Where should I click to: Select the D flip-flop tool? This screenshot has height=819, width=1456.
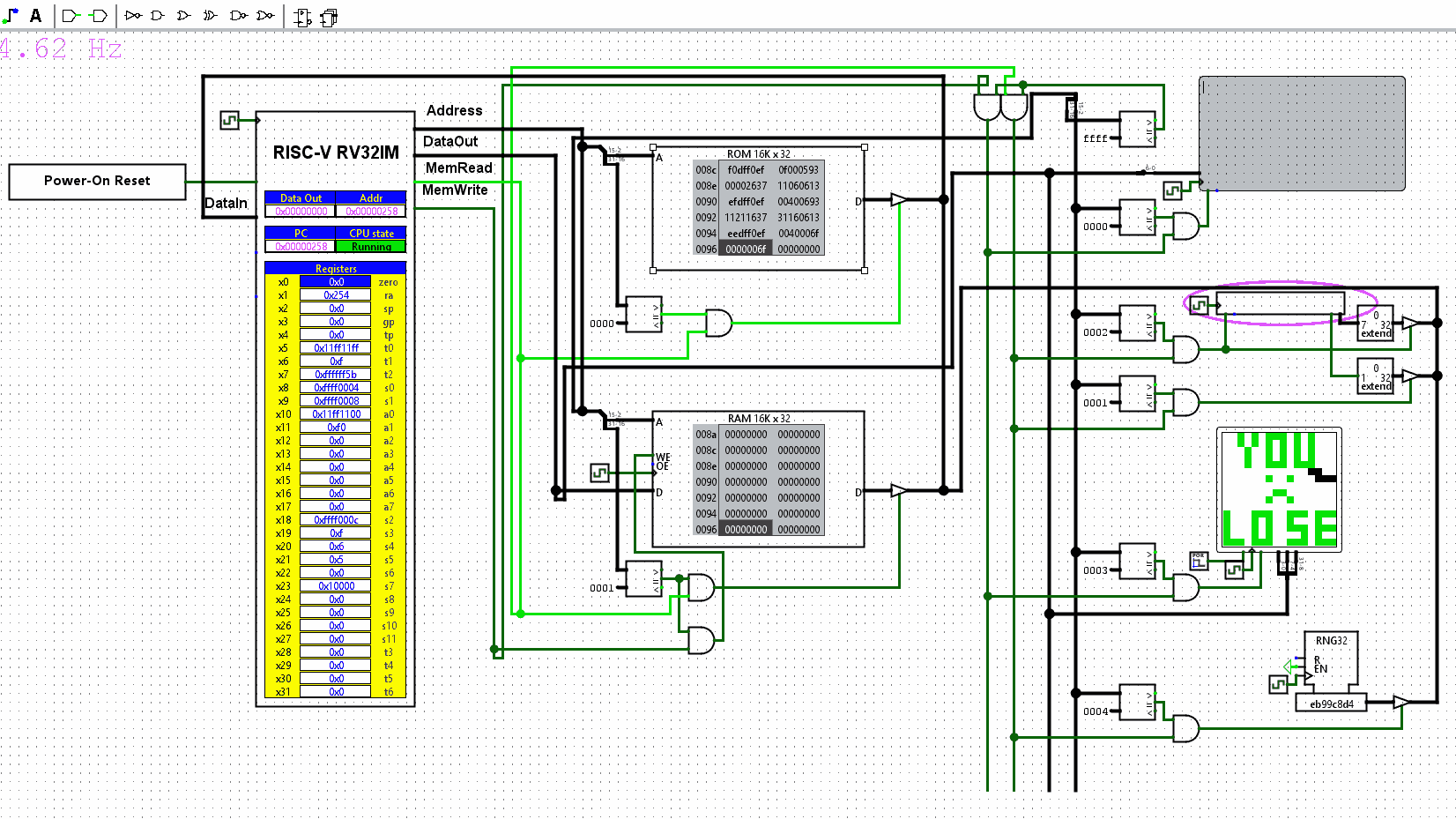302,17
